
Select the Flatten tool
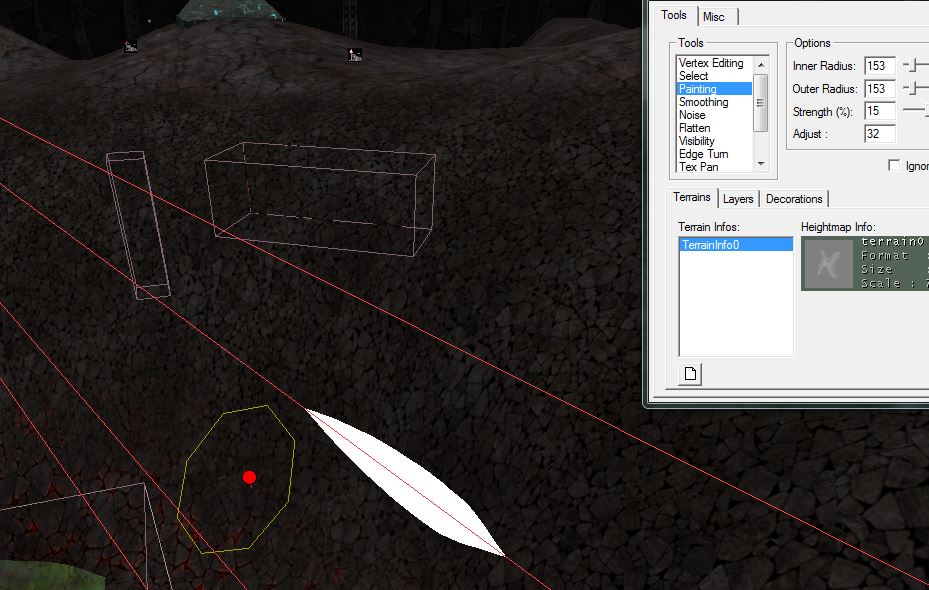(x=694, y=128)
